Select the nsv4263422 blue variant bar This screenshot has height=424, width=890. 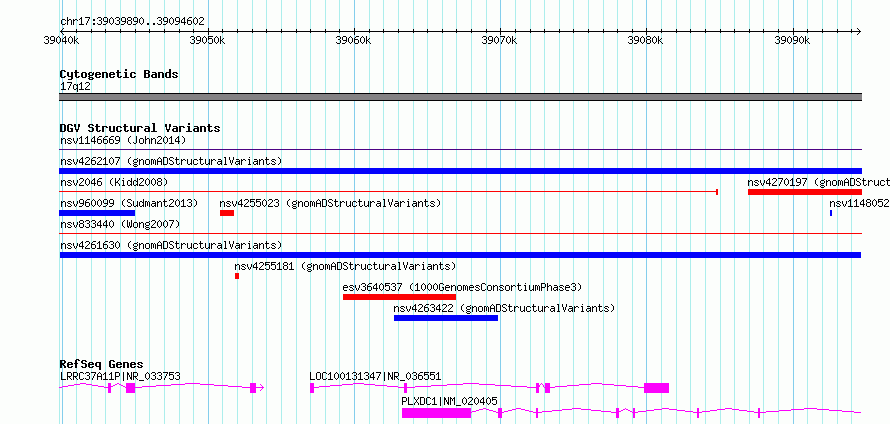[446, 318]
